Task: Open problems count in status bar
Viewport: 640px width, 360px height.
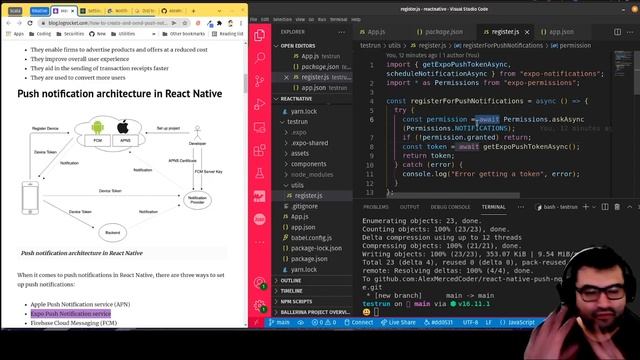Action: [x=324, y=322]
